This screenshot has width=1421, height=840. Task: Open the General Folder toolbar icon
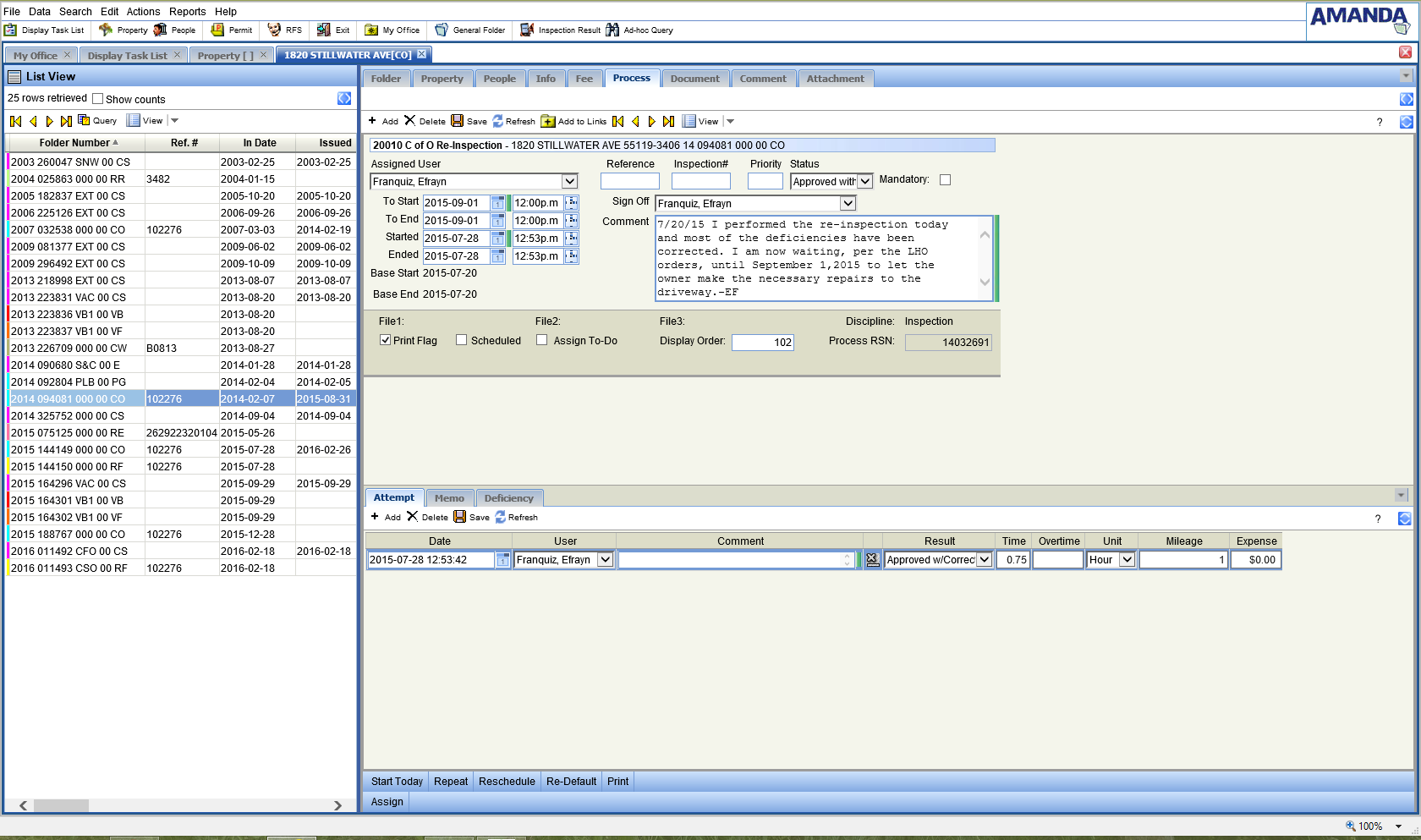tap(442, 30)
